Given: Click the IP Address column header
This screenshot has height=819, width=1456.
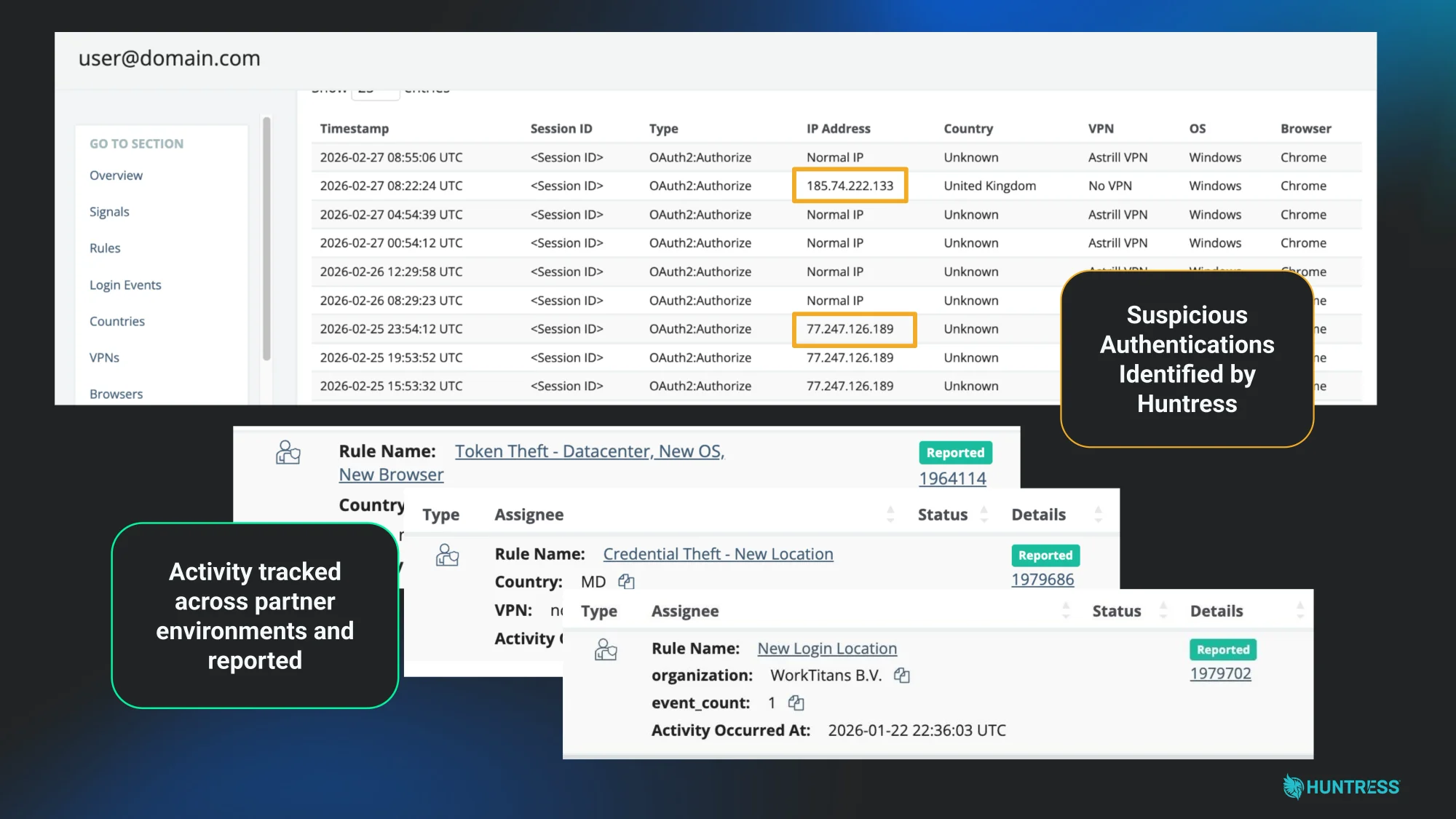Looking at the screenshot, I should point(839,129).
